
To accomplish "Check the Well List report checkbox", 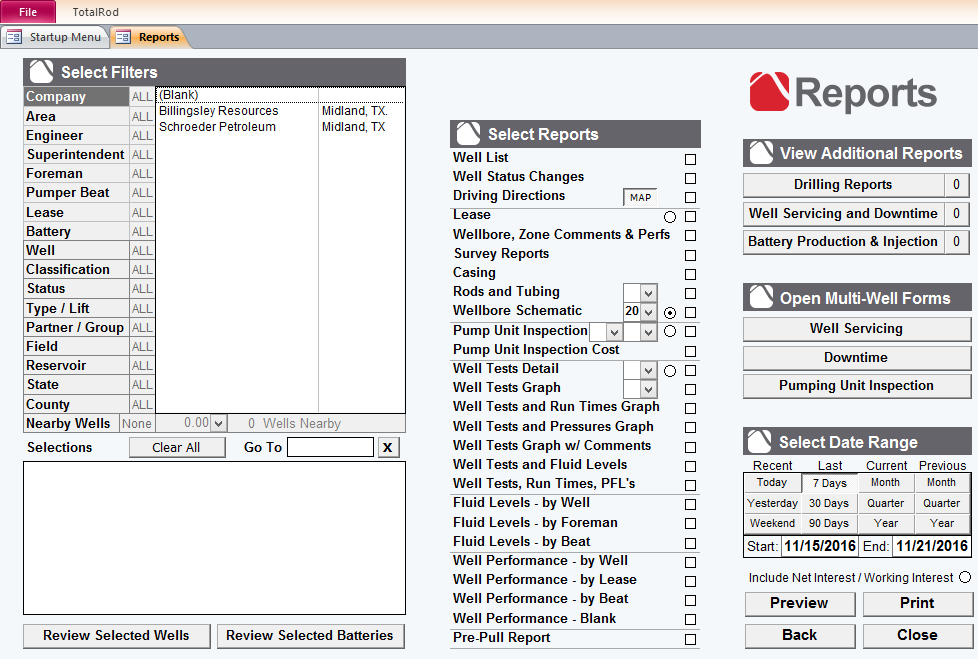I will [690, 159].
